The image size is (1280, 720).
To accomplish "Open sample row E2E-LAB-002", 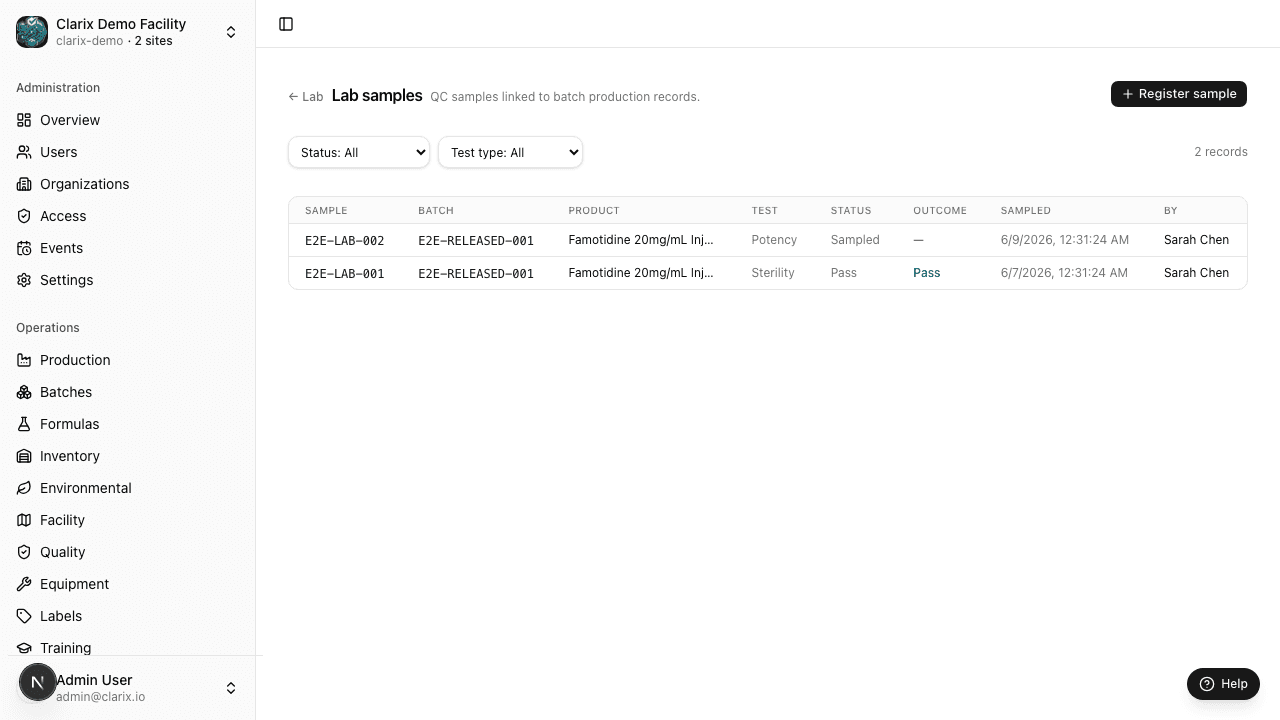I will coord(768,240).
